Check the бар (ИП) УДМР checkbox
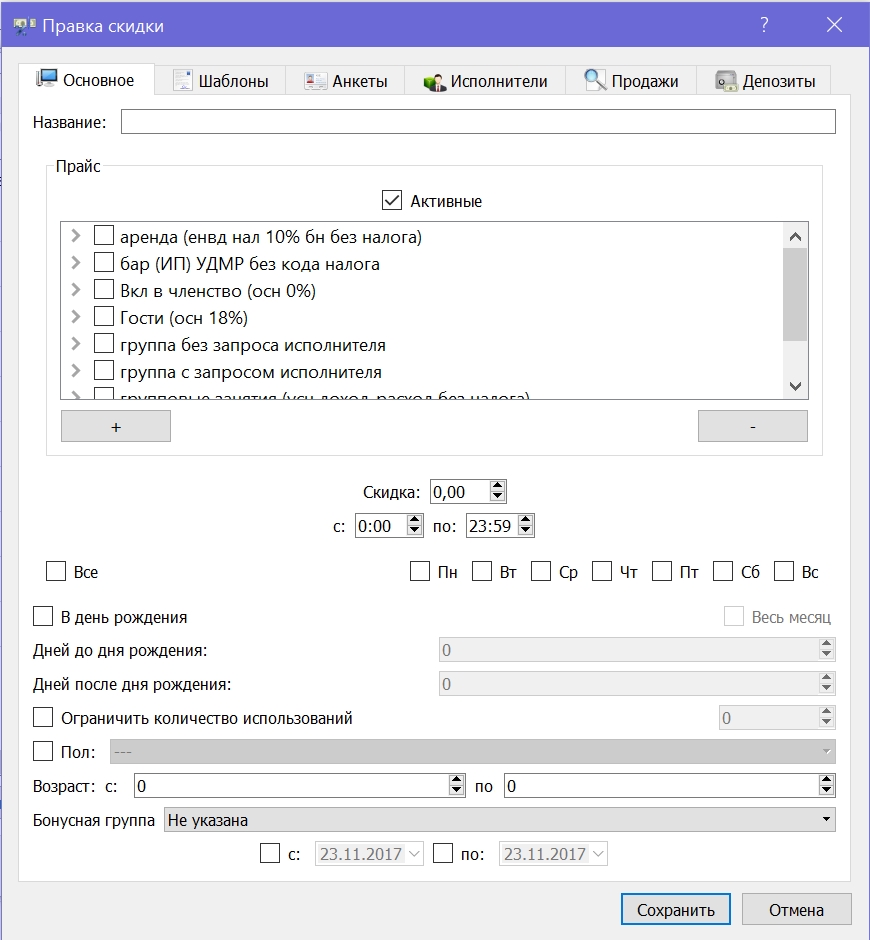The height and width of the screenshot is (940, 870). pos(104,262)
